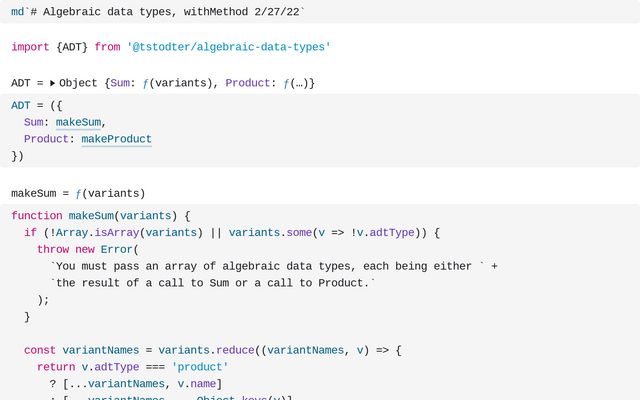Expand the ADT Object disclosure triangle
This screenshot has width=640, height=400.
click(52, 83)
